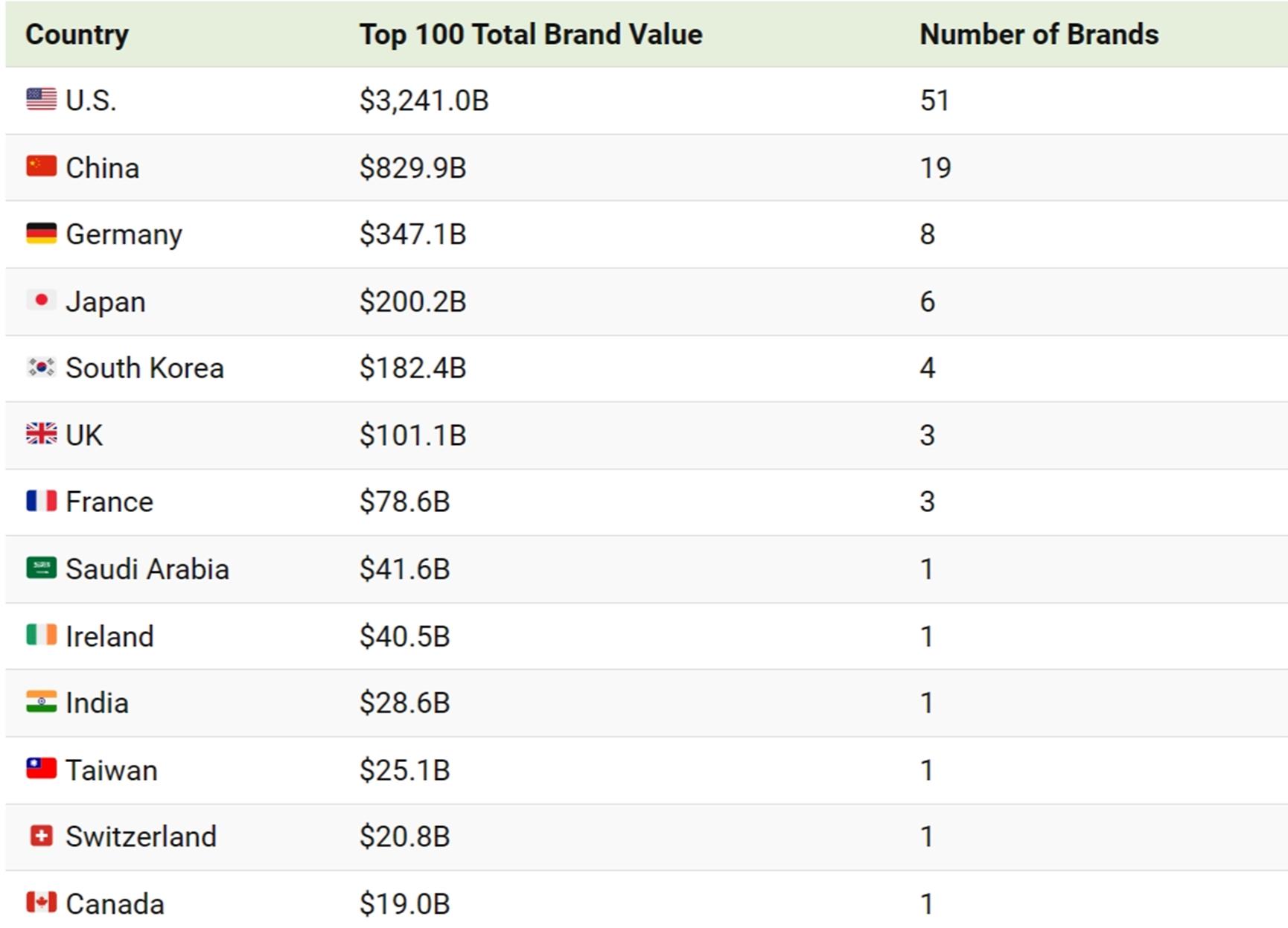Image resolution: width=1288 pixels, height=928 pixels.
Task: Click the Country column header
Action: pos(77,34)
